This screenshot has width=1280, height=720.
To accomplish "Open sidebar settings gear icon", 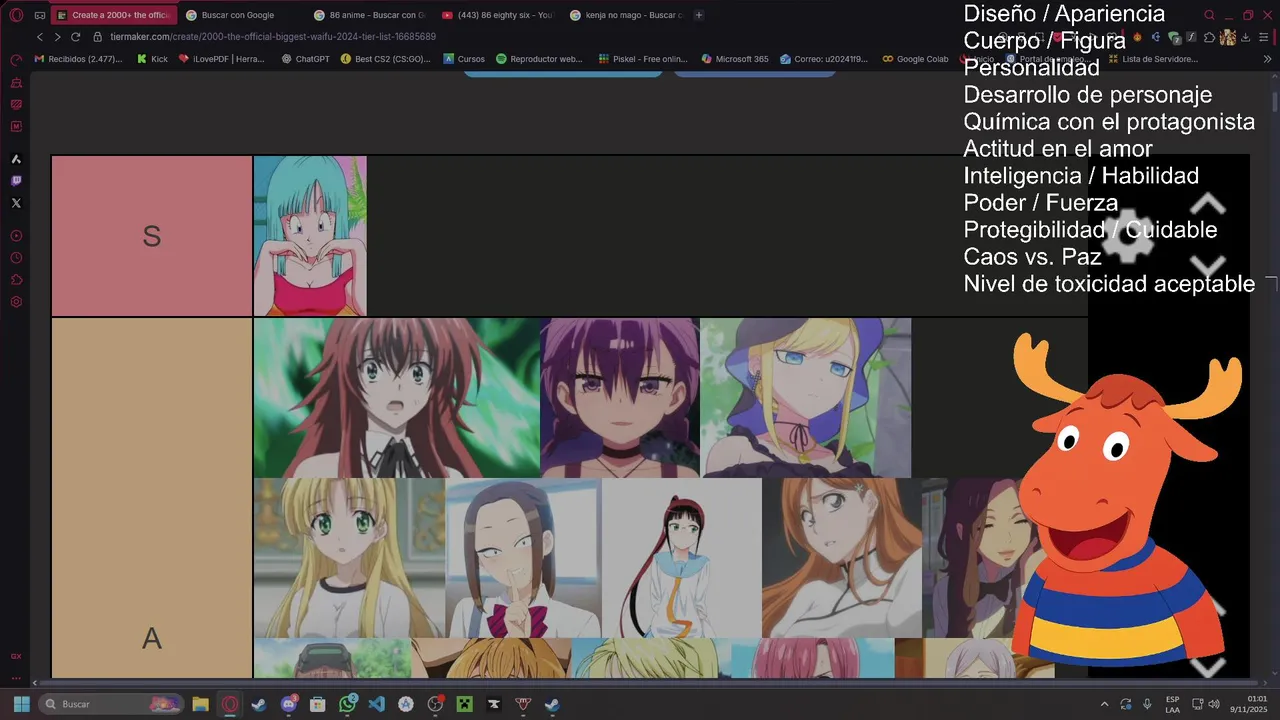I will click(x=16, y=302).
